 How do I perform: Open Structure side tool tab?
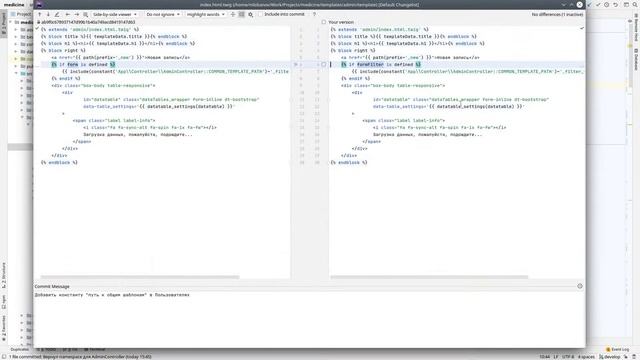coord(4,276)
